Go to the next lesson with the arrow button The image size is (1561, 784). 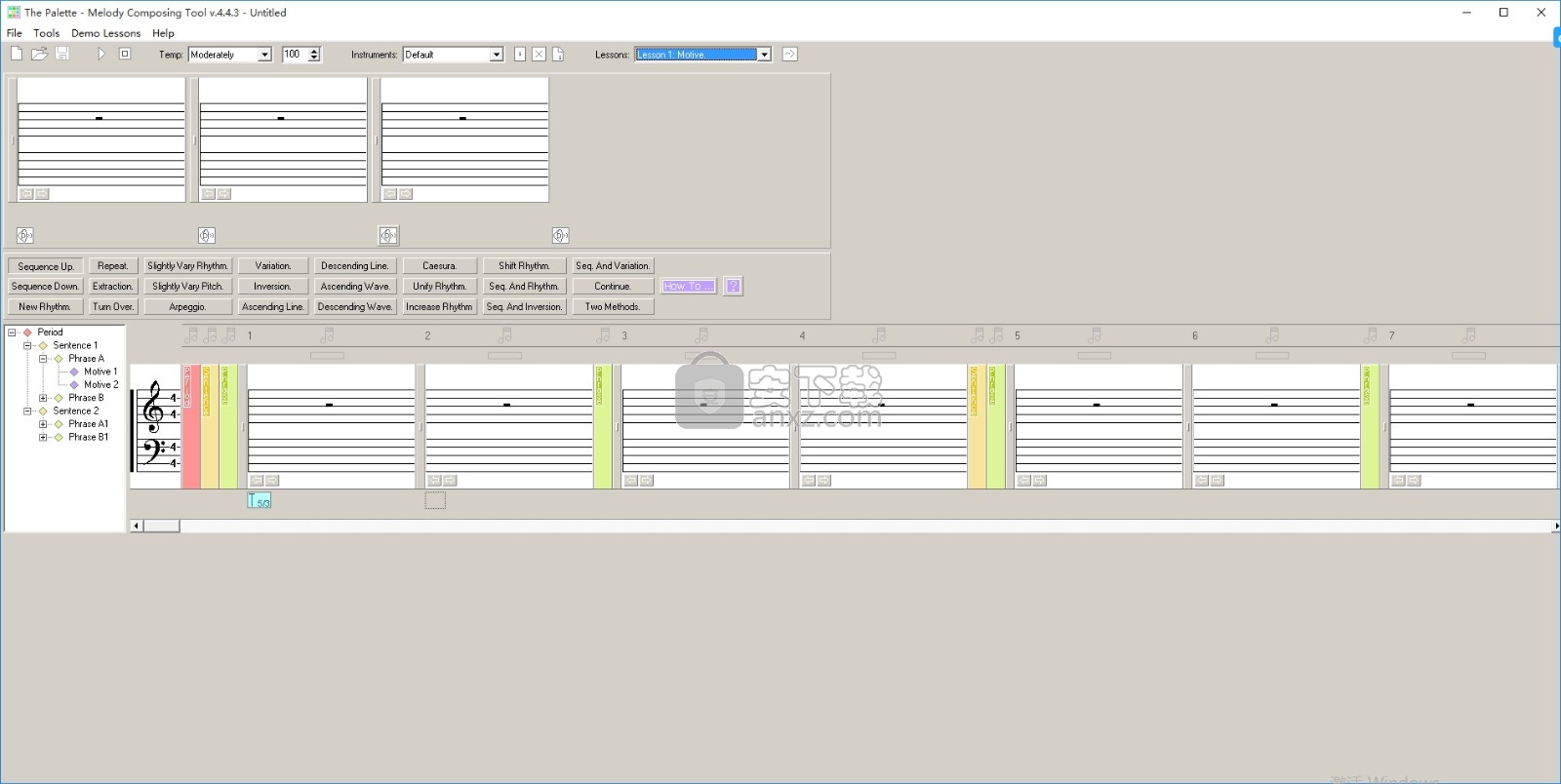[790, 55]
